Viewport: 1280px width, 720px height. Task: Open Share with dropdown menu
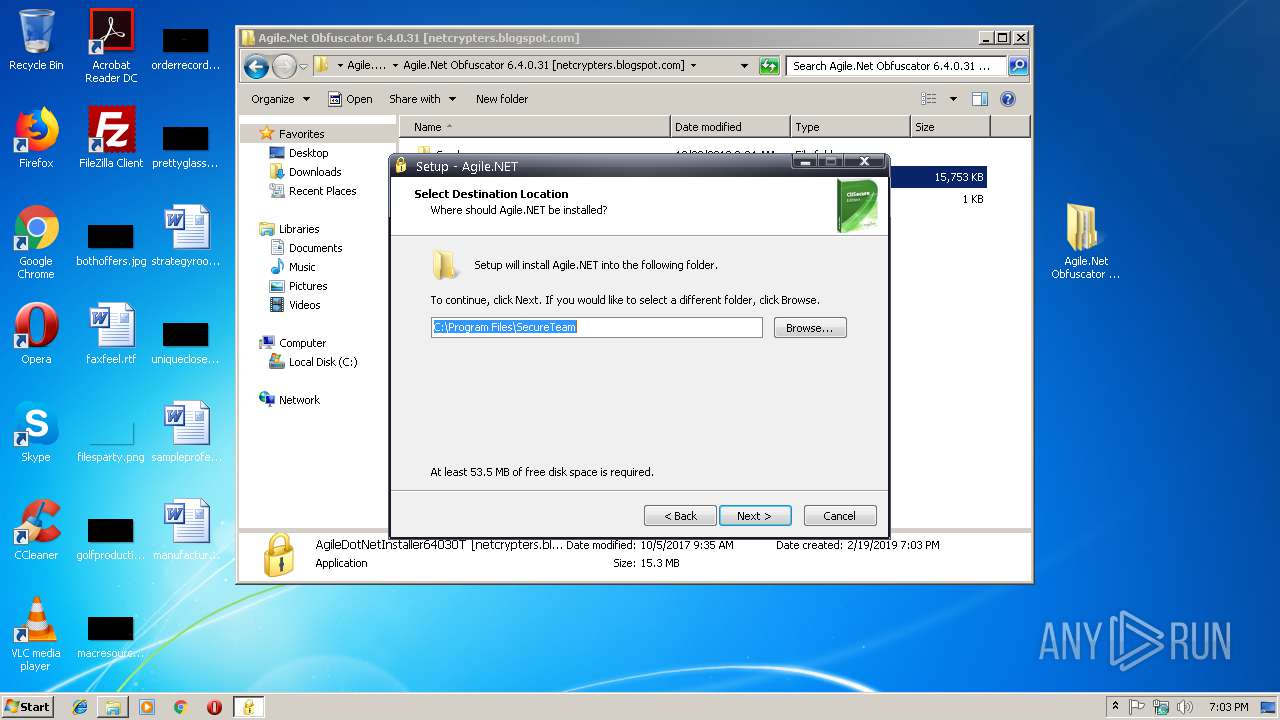[422, 99]
